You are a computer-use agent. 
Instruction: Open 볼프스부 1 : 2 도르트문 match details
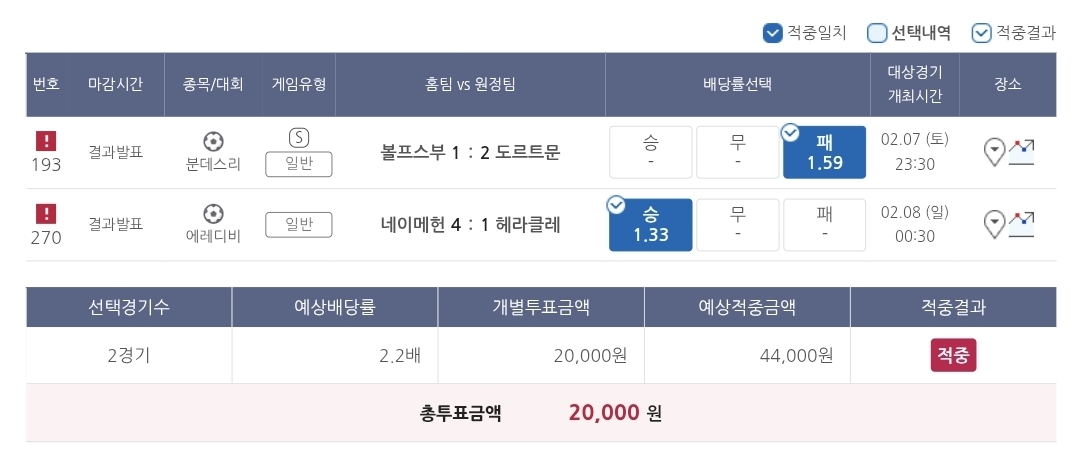(470, 152)
